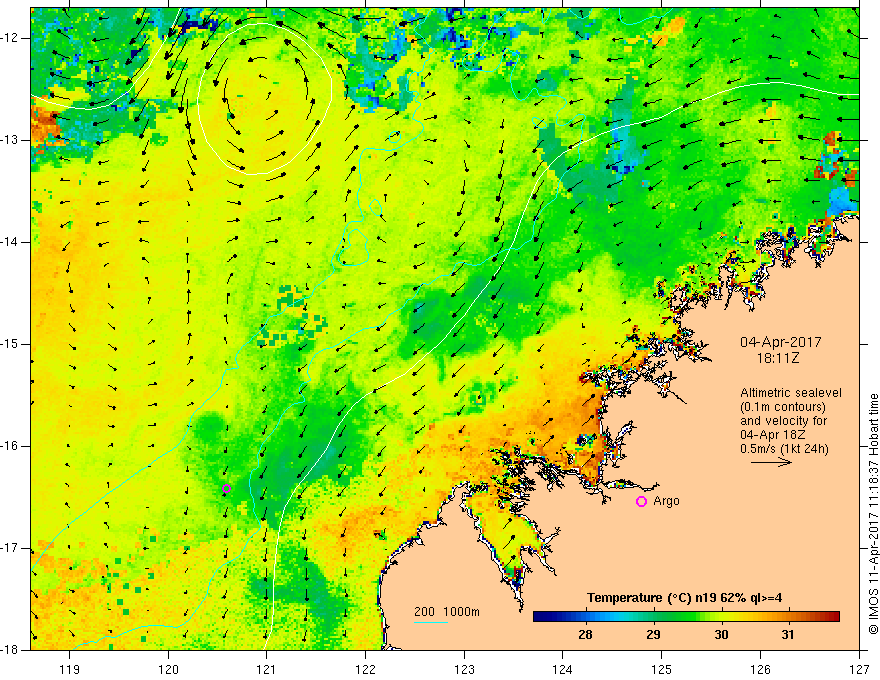Click the 04-Apr-2017 date label
Image resolution: width=880 pixels, height=680 pixels.
[x=780, y=342]
